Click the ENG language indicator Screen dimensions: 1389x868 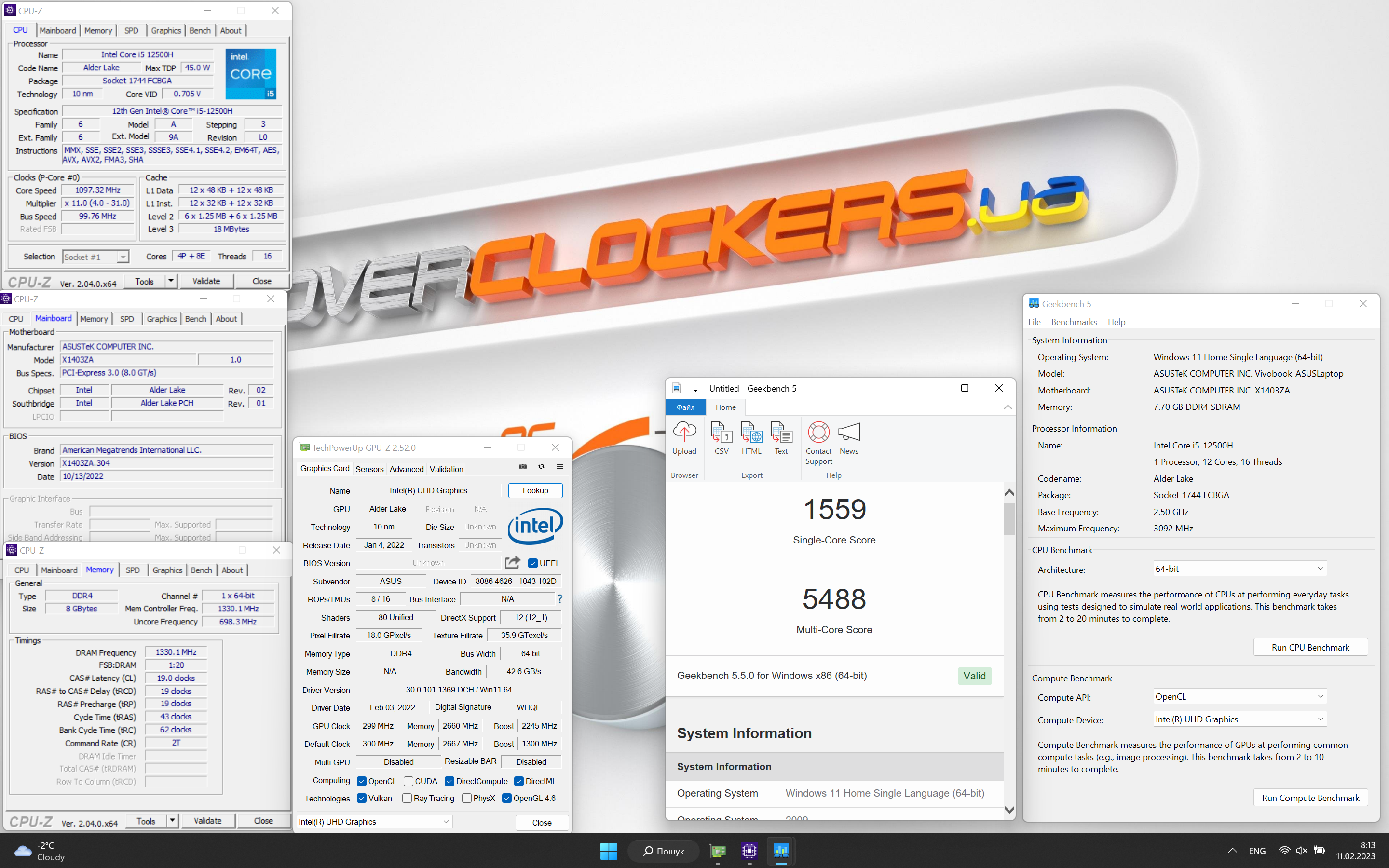(1257, 851)
